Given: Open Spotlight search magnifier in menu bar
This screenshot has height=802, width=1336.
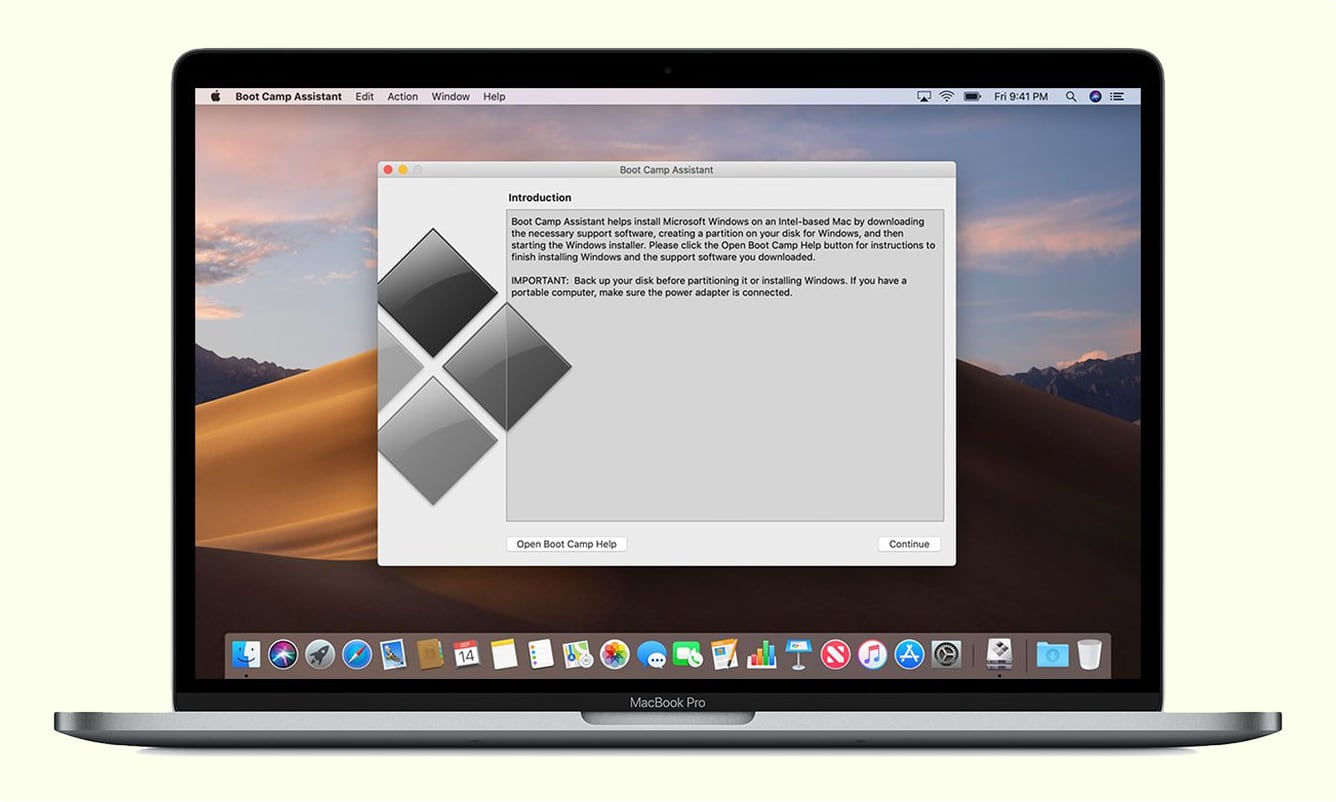Looking at the screenshot, I should point(1071,97).
